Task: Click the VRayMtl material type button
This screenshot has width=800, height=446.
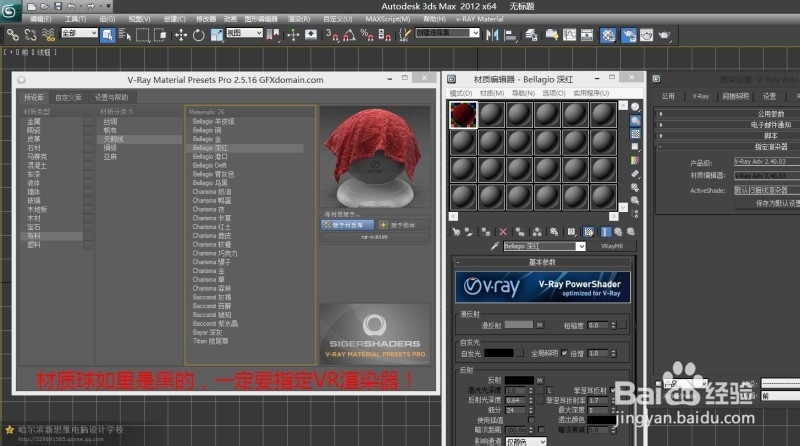Action: point(611,245)
